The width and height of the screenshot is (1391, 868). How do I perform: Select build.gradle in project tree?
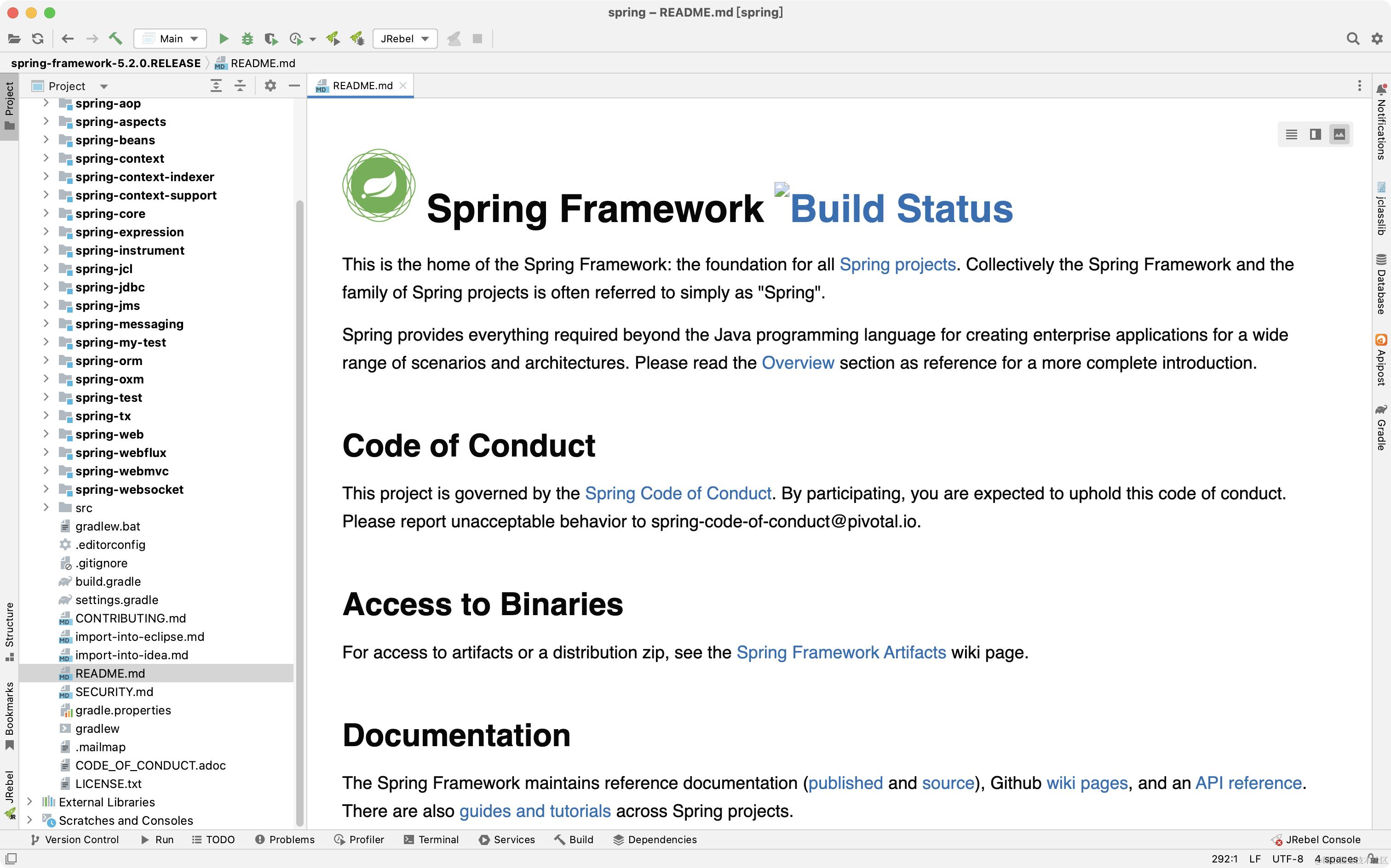click(x=108, y=581)
